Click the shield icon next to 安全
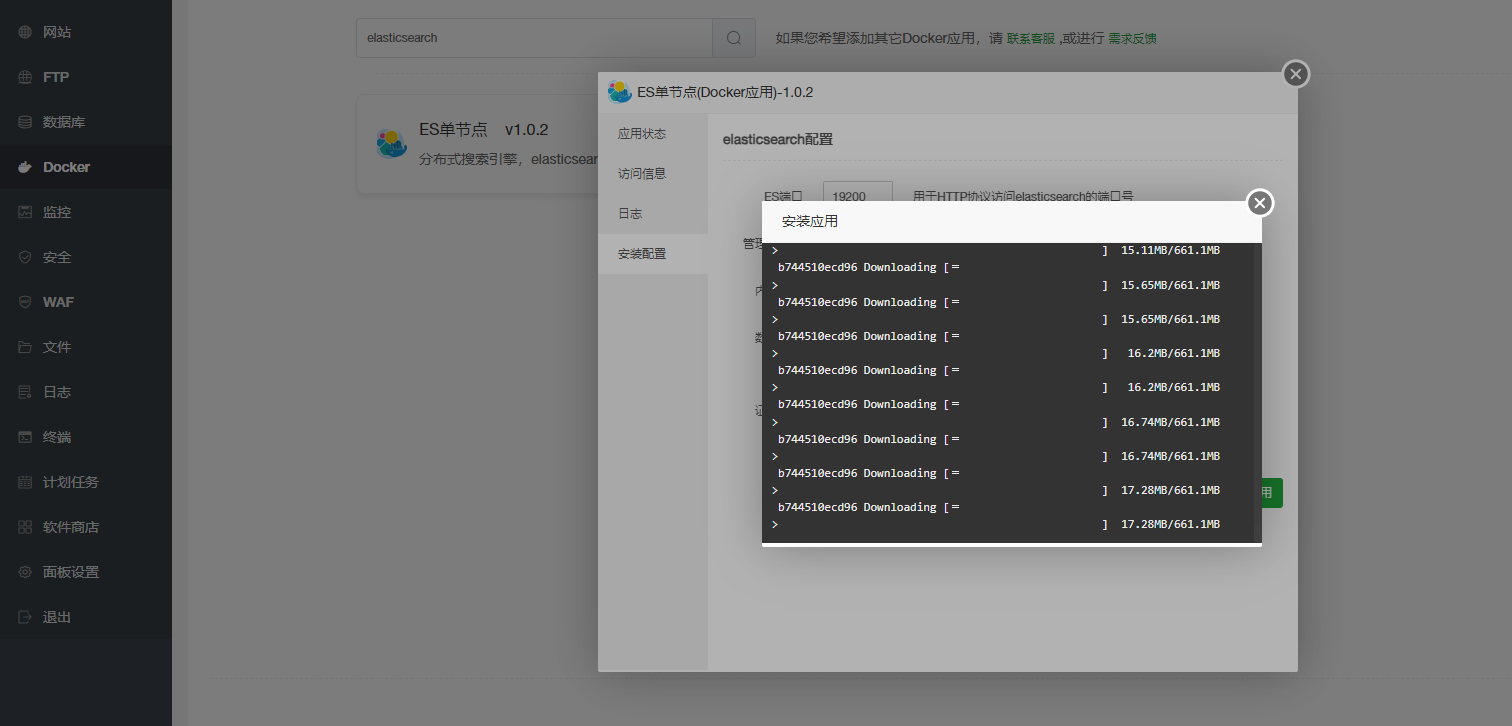Screen dimensions: 1512x726 tap(25, 257)
